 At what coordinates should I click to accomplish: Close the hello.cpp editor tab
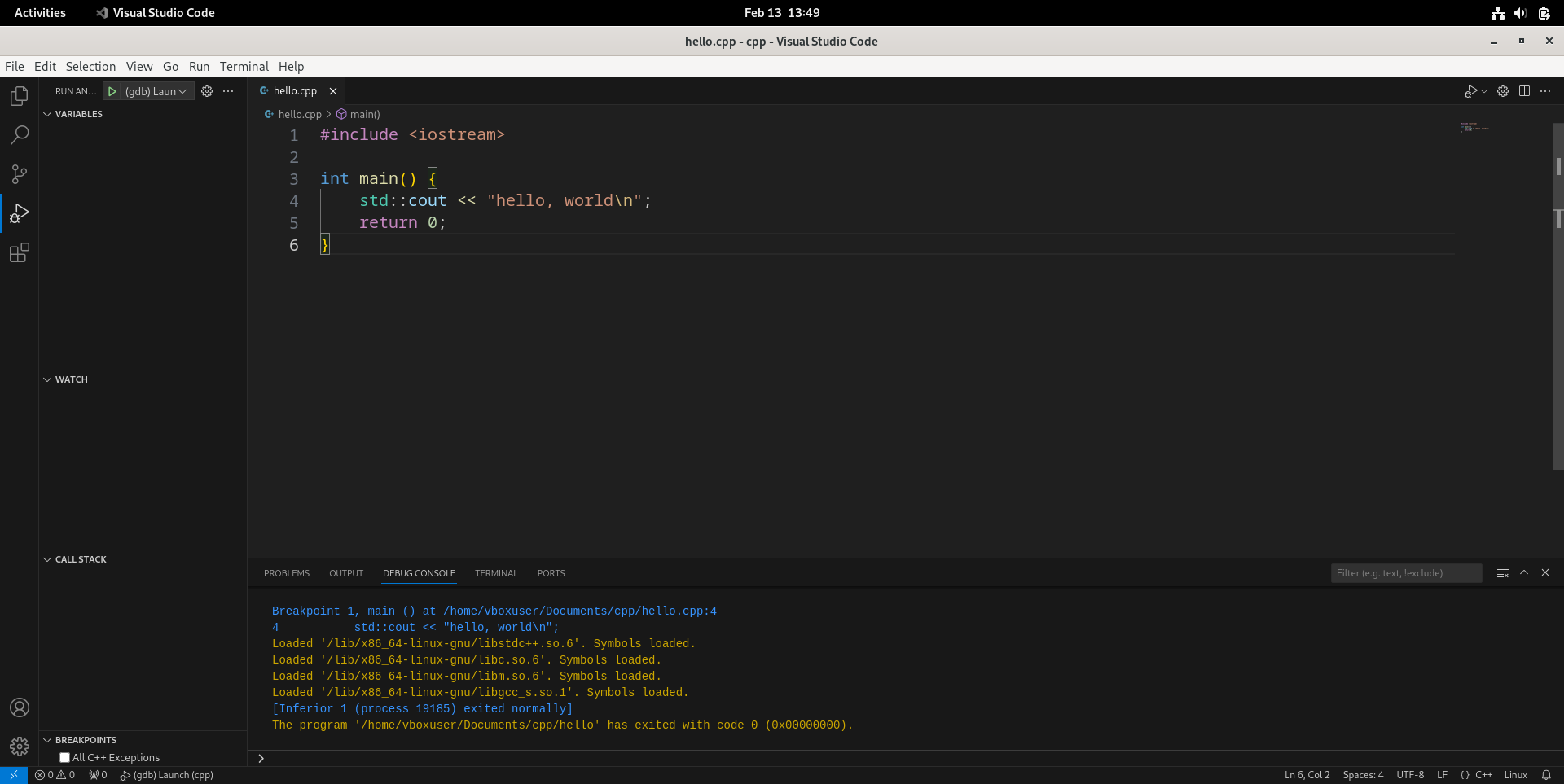coord(333,91)
